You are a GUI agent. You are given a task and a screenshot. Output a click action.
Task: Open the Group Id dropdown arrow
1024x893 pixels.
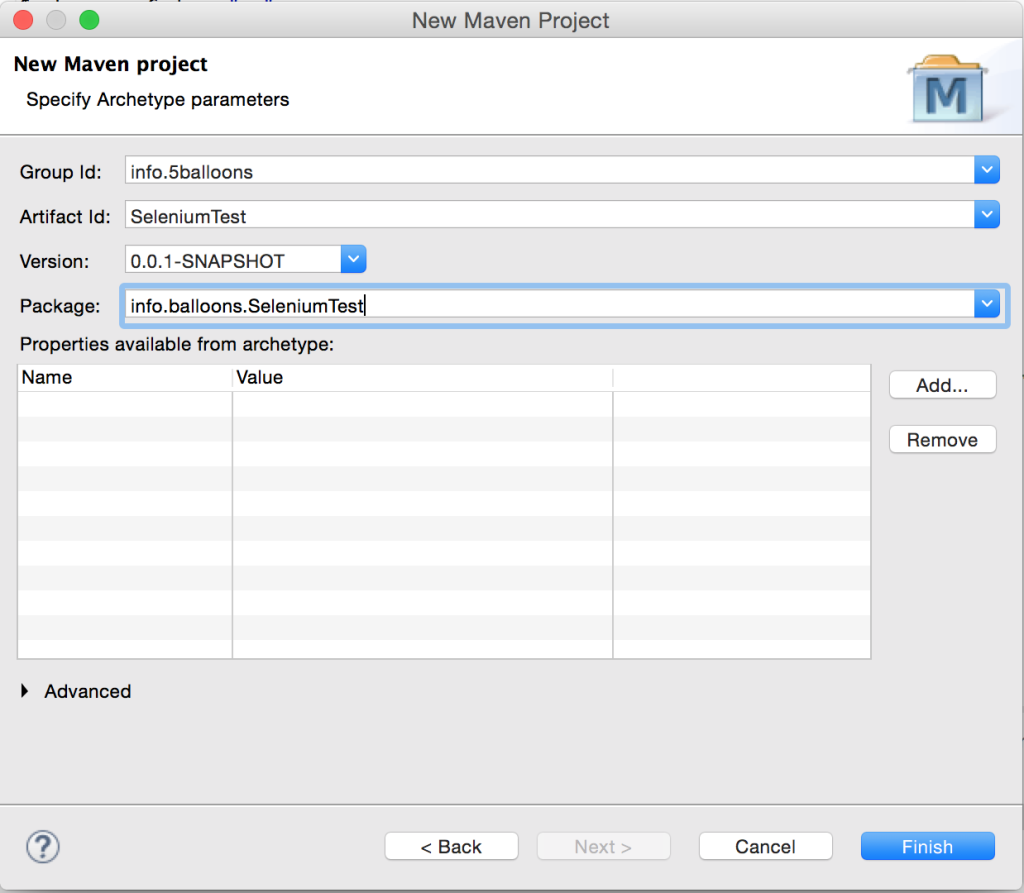point(986,171)
